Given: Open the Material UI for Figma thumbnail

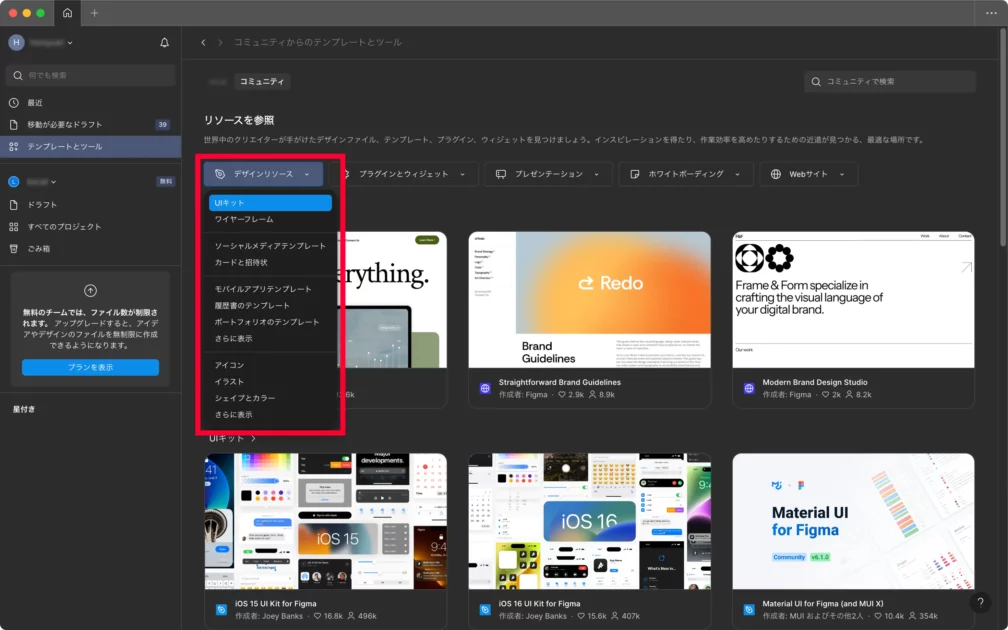Looking at the screenshot, I should tap(853, 520).
